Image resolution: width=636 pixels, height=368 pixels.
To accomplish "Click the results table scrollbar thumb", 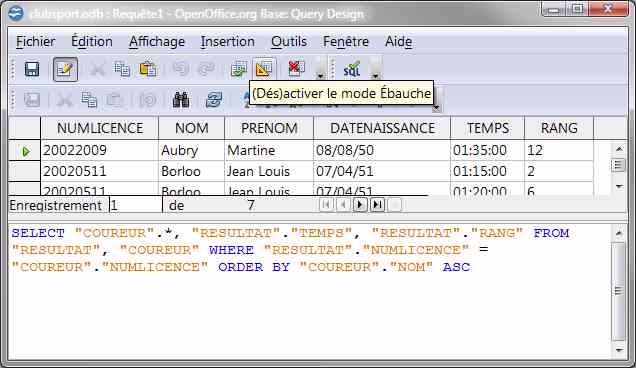I will 619,166.
